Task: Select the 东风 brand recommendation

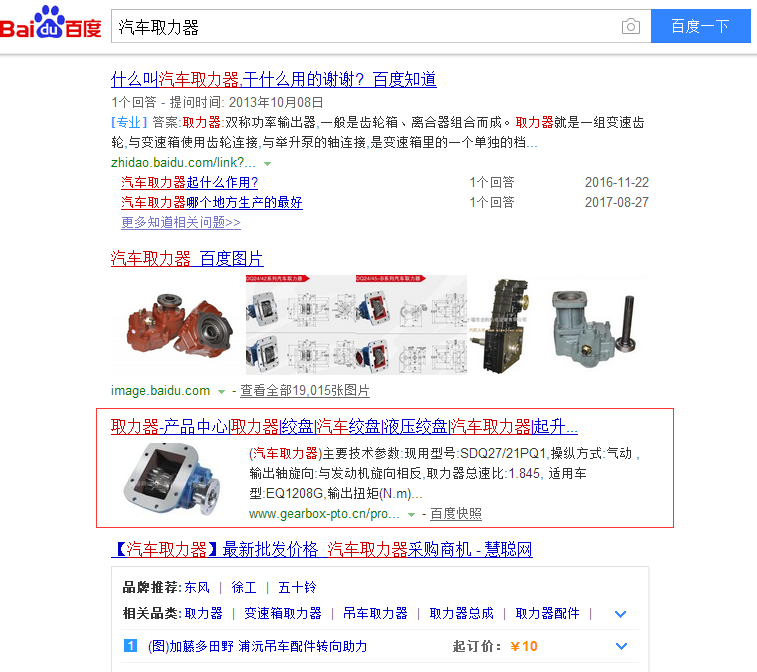Action: (197, 588)
